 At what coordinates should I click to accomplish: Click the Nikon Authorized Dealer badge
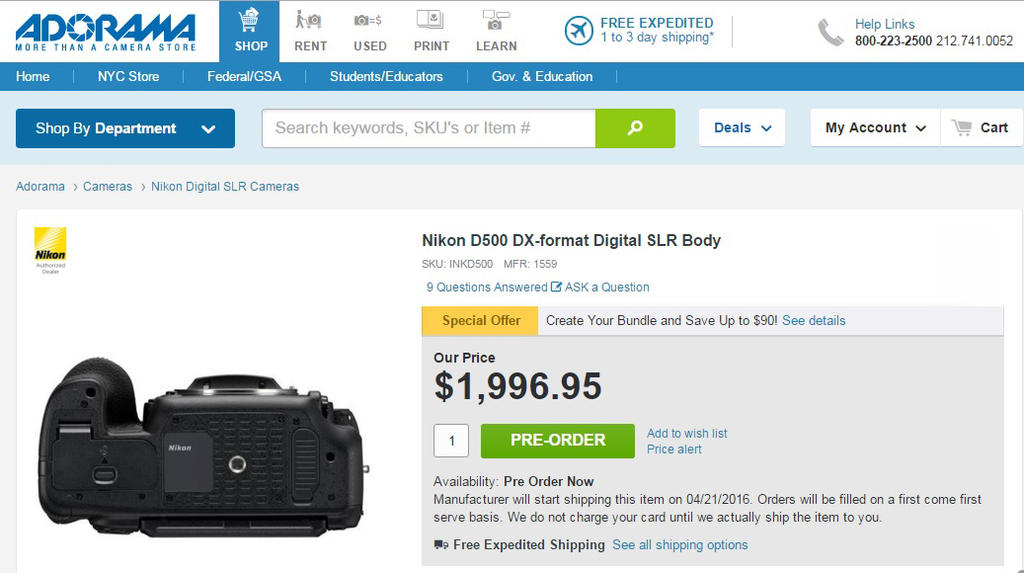point(50,250)
